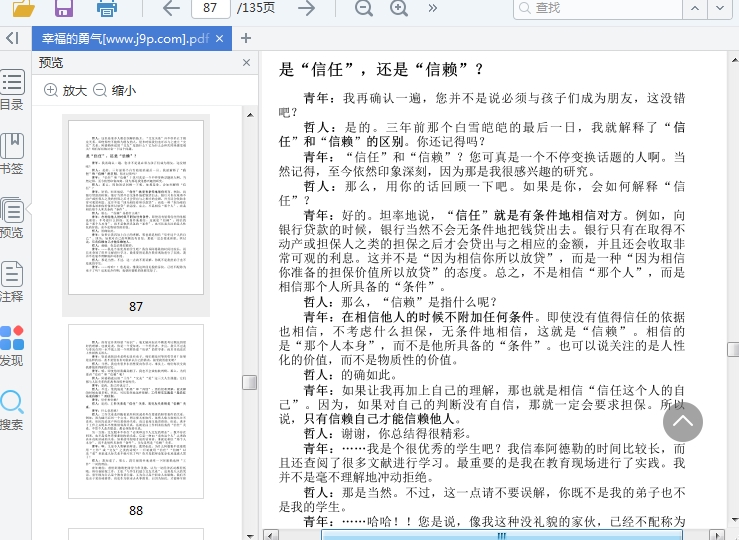Expand more toolbar options chevron
739x540 pixels.
click(433, 8)
